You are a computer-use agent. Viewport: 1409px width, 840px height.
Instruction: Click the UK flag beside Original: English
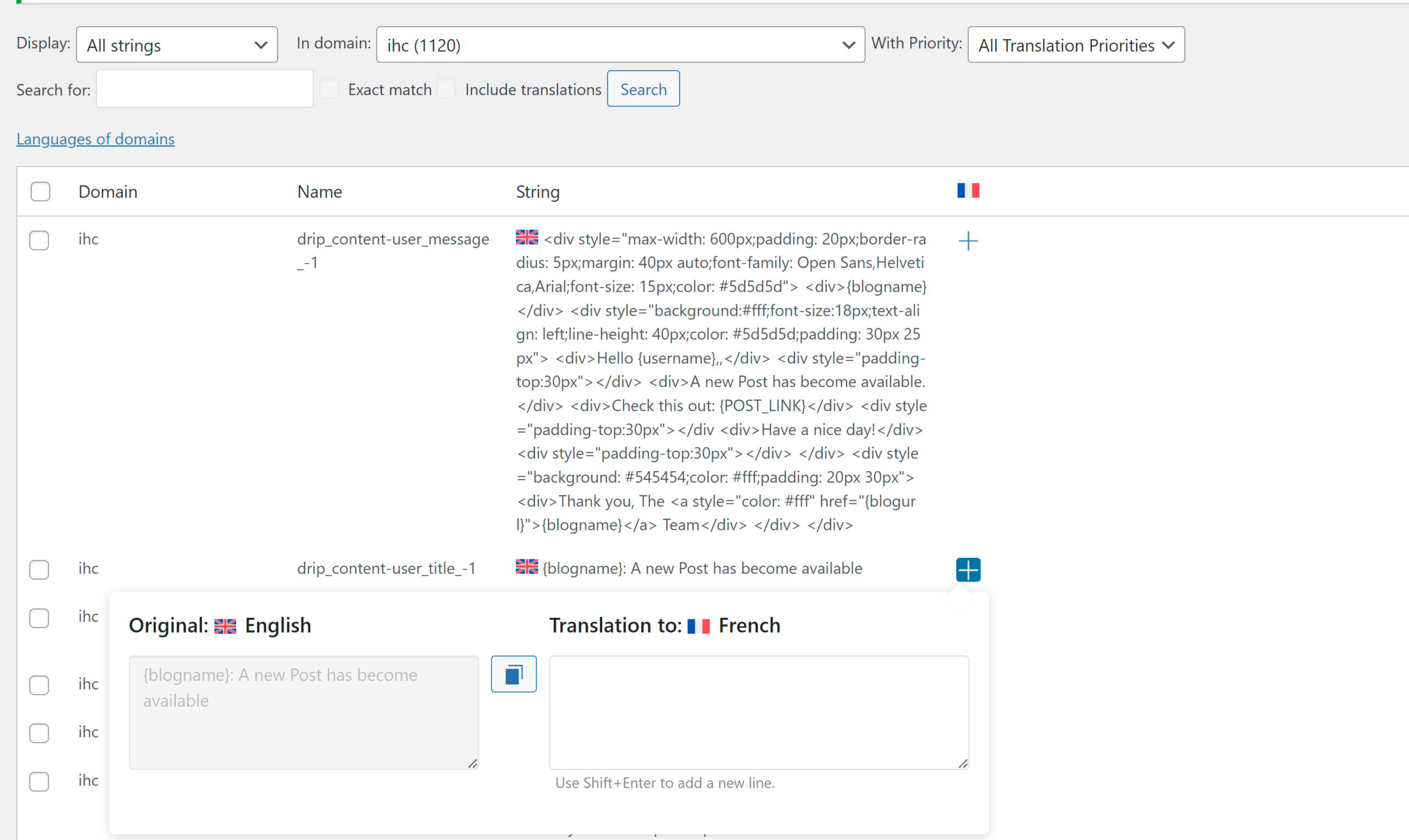pyautogui.click(x=226, y=627)
